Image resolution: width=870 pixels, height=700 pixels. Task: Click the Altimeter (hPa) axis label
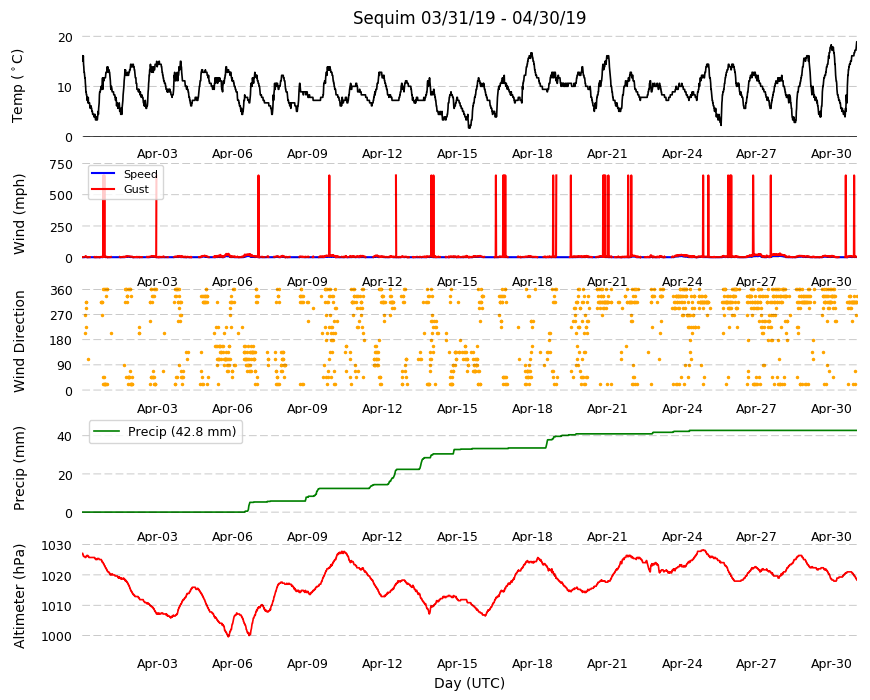tap(19, 596)
